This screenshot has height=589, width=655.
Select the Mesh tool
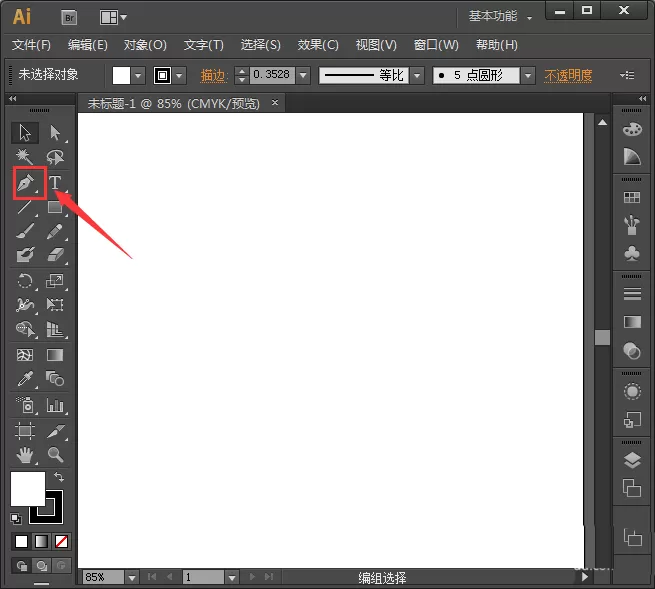pos(25,355)
